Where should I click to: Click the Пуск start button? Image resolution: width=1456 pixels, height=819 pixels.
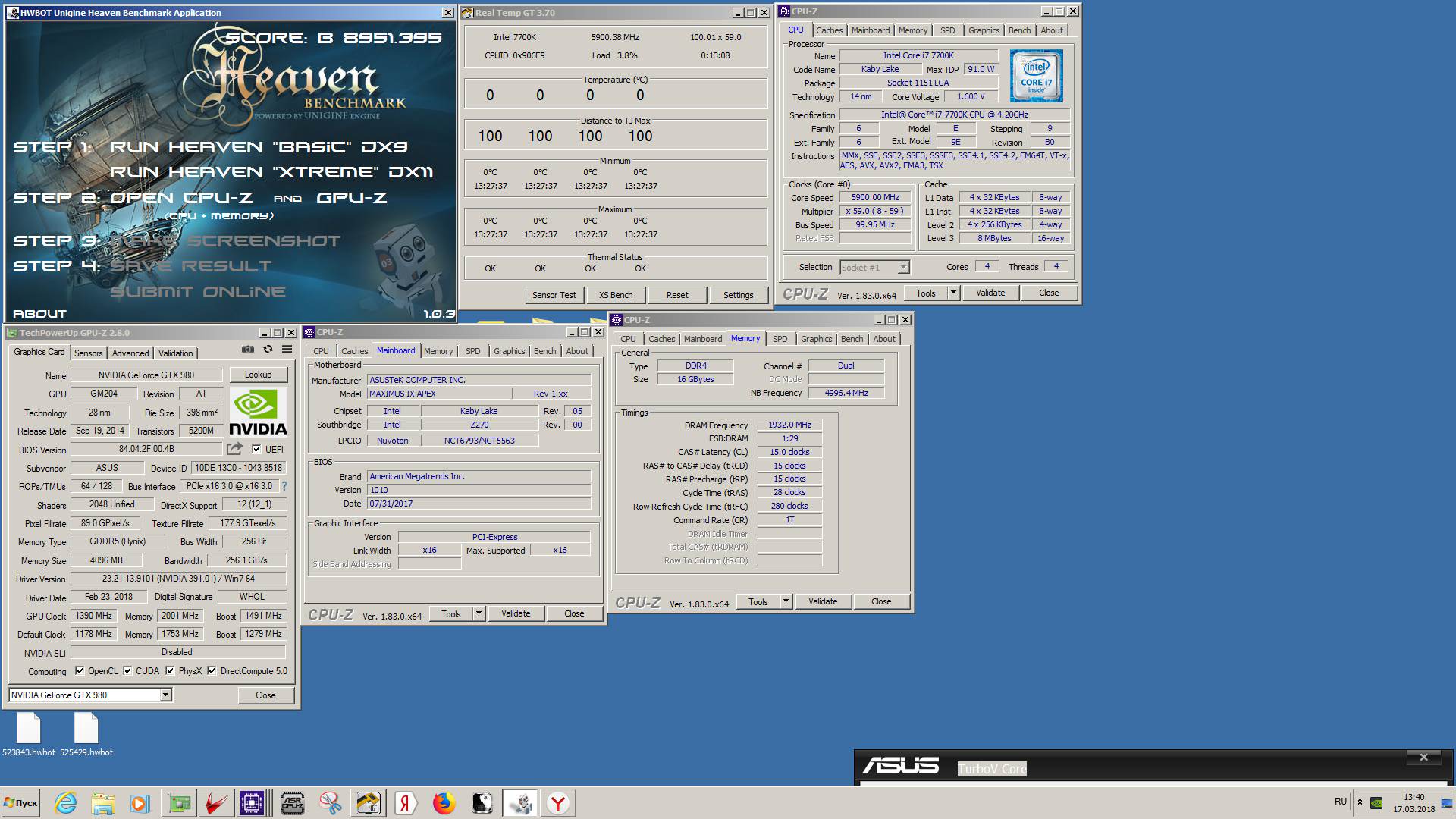(x=21, y=803)
